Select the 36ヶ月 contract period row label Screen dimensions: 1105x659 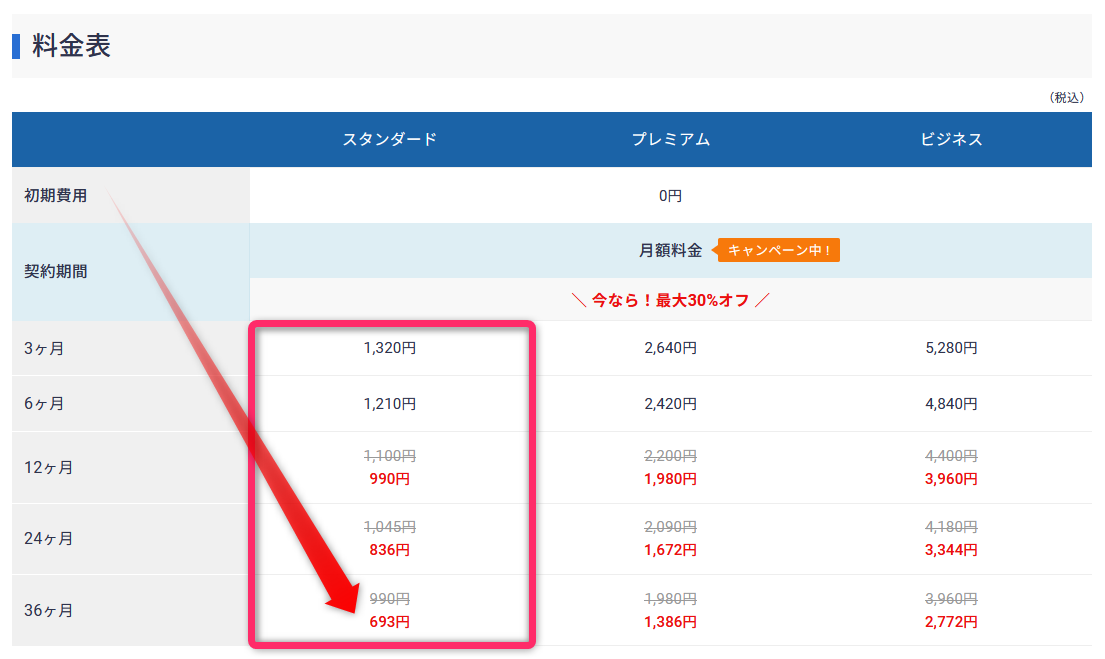[x=48, y=610]
